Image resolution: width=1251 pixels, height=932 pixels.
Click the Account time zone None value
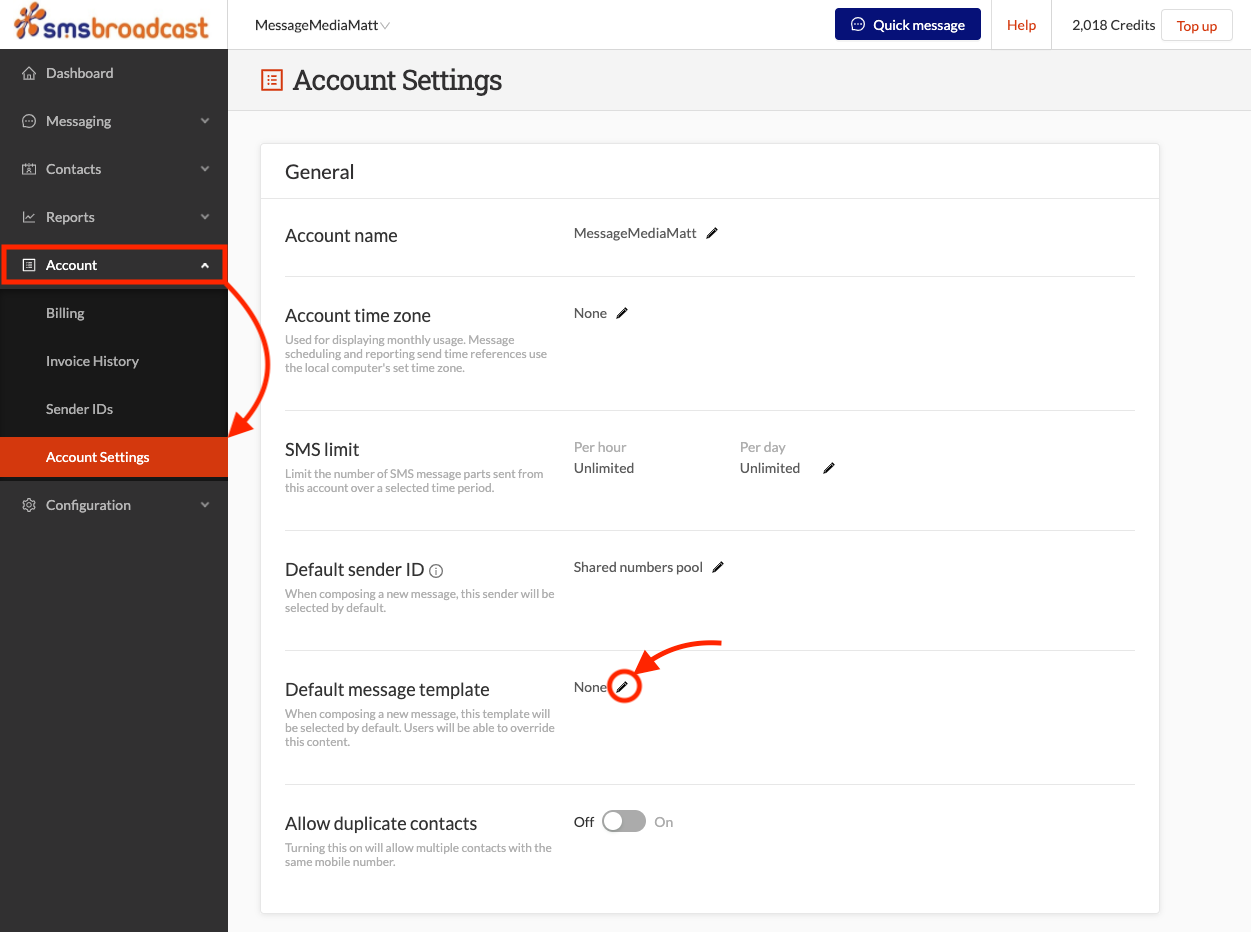click(x=590, y=313)
